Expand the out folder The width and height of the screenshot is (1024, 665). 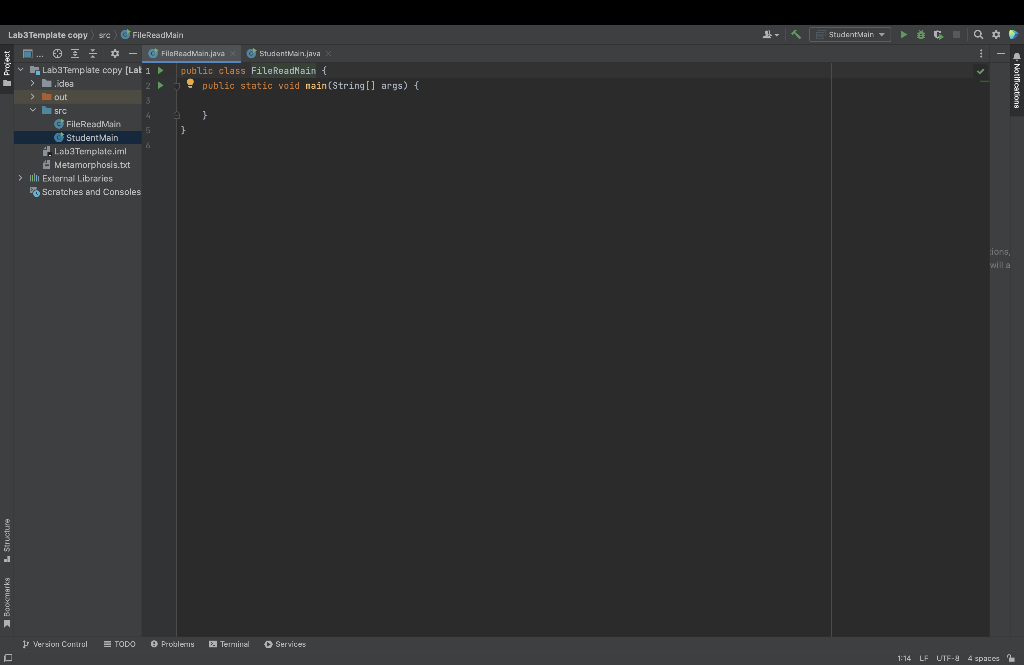tap(33, 97)
